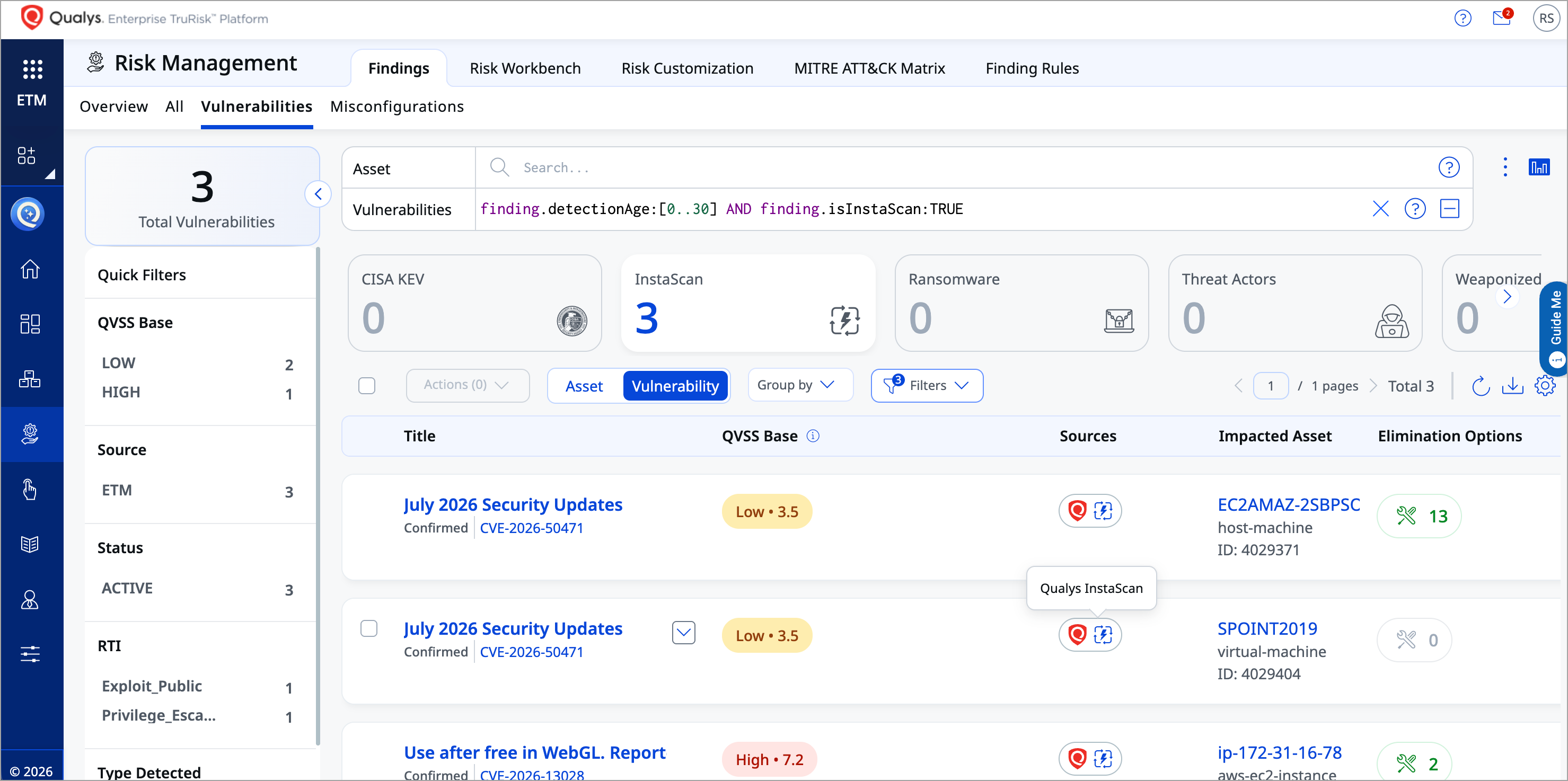Screen dimensions: 1568x781
Task: Refresh the vulnerabilities list
Action: click(x=1481, y=386)
